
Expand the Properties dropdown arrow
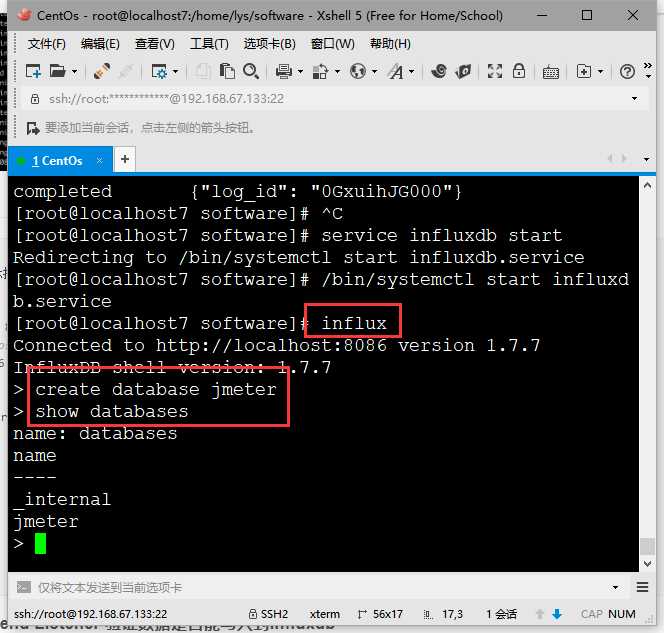(175, 72)
